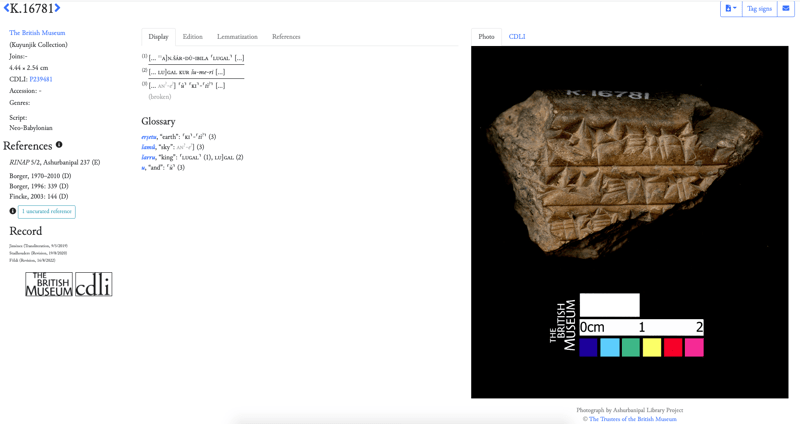The width and height of the screenshot is (800, 424).
Task: Open Trustees of the British Museum link
Action: pos(632,419)
